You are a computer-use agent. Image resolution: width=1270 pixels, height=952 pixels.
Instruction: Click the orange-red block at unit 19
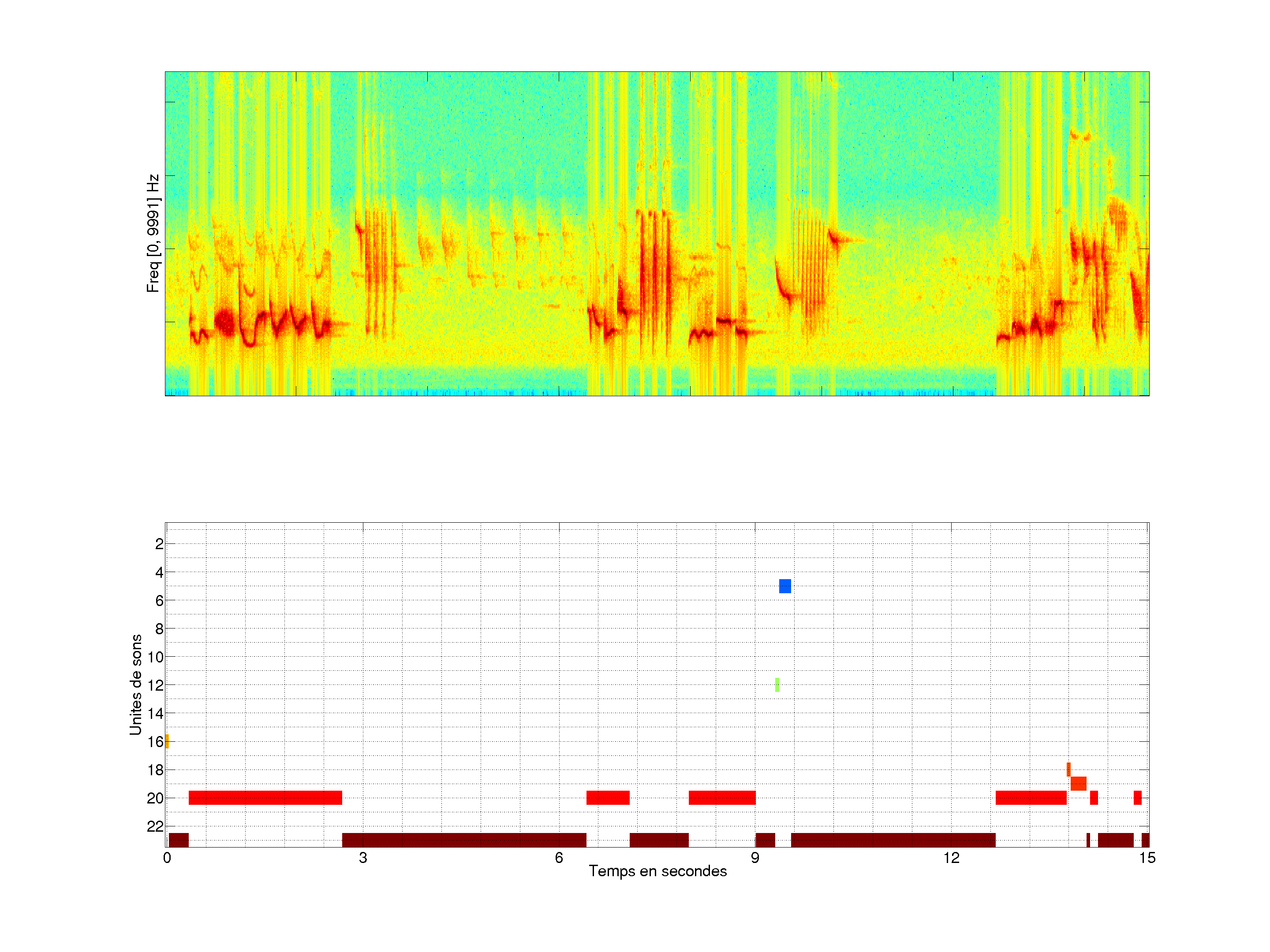[1078, 783]
